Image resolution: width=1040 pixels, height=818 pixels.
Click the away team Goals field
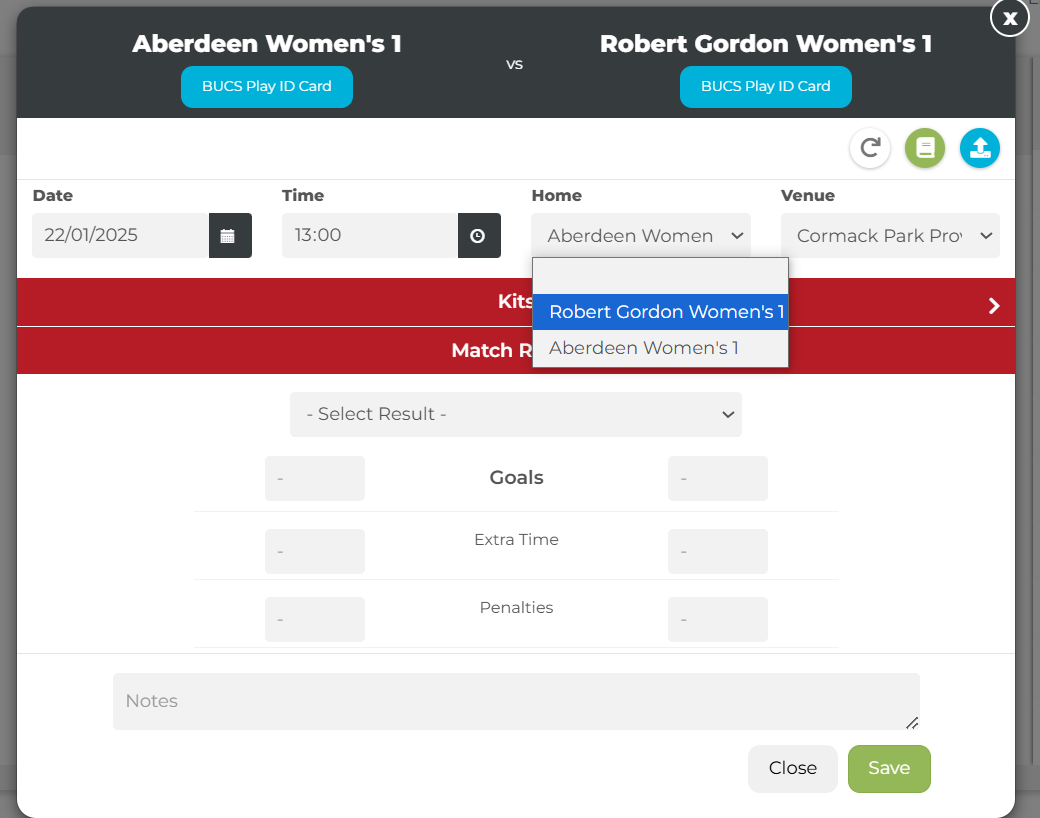coord(718,478)
